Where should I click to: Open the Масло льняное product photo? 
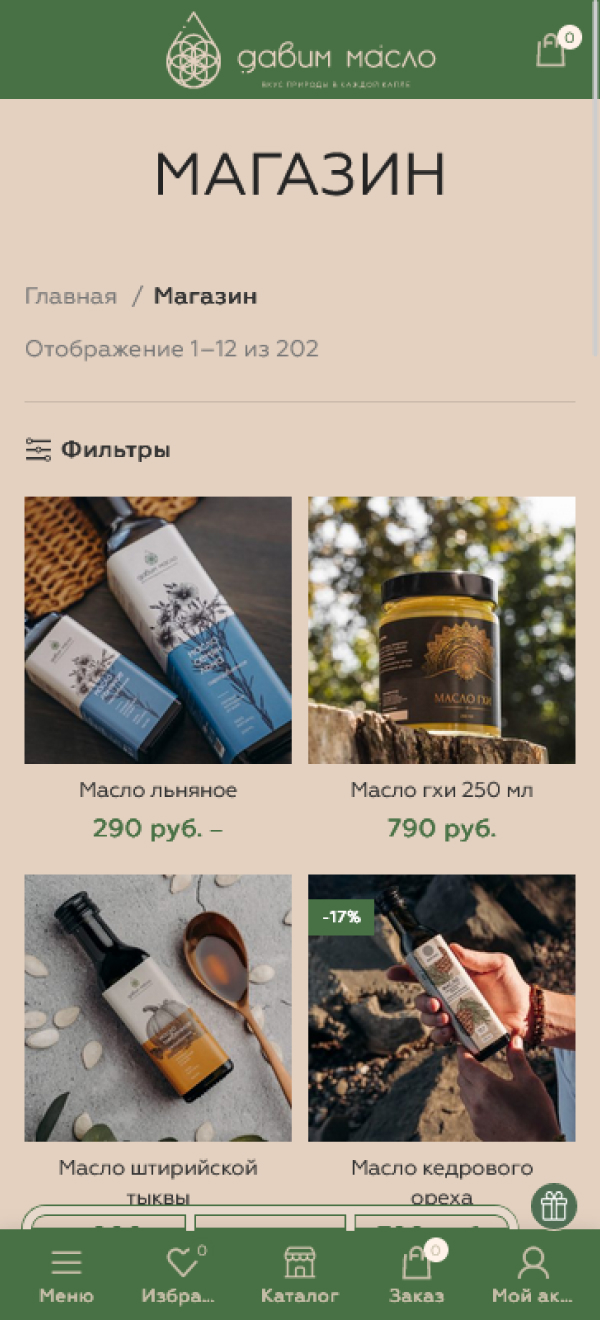tap(158, 630)
